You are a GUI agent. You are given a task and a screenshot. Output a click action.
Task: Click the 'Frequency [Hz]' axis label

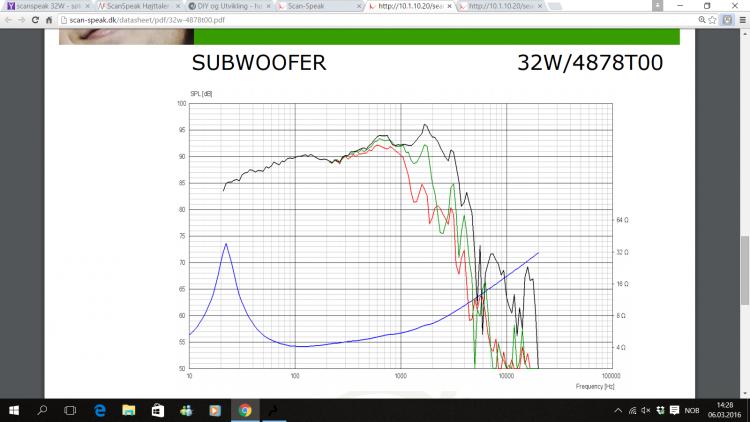pyautogui.click(x=595, y=386)
